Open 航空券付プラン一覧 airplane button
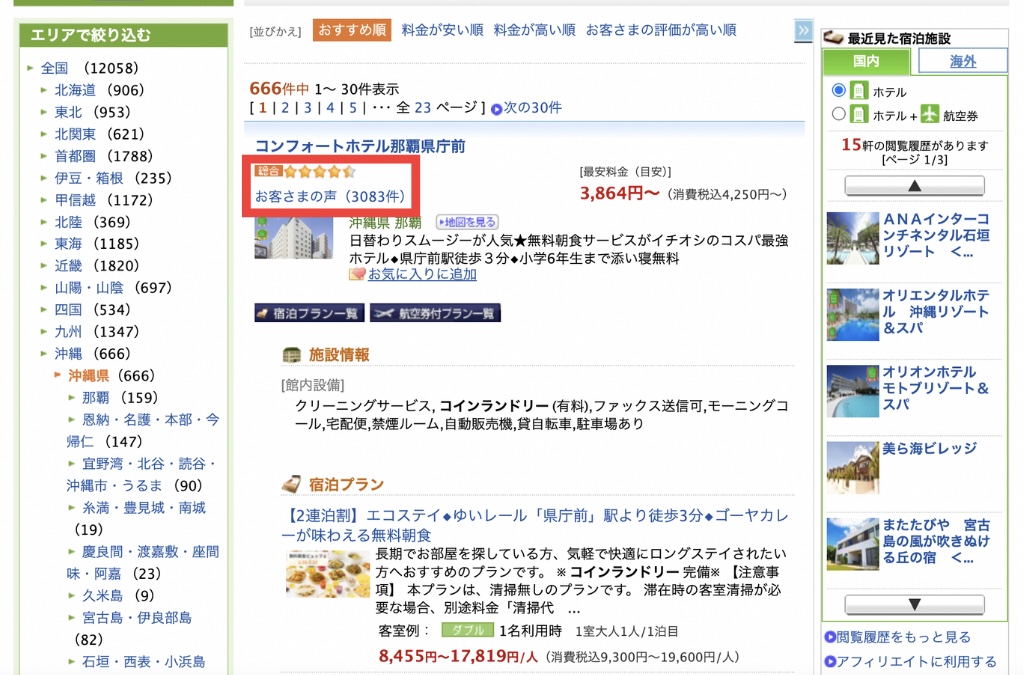Viewport: 1023px width, 675px height. pos(435,313)
